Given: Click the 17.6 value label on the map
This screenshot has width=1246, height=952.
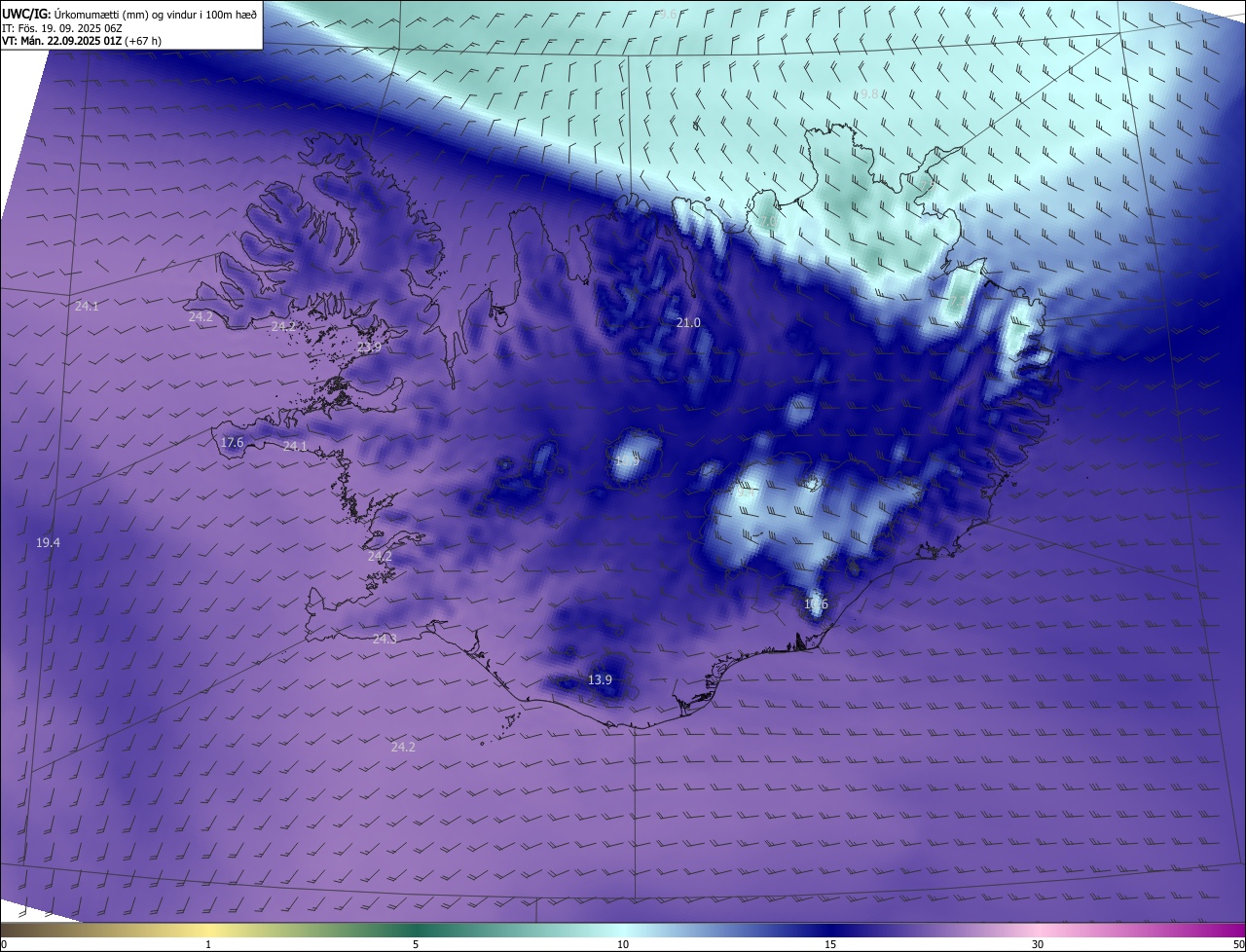Looking at the screenshot, I should (232, 442).
